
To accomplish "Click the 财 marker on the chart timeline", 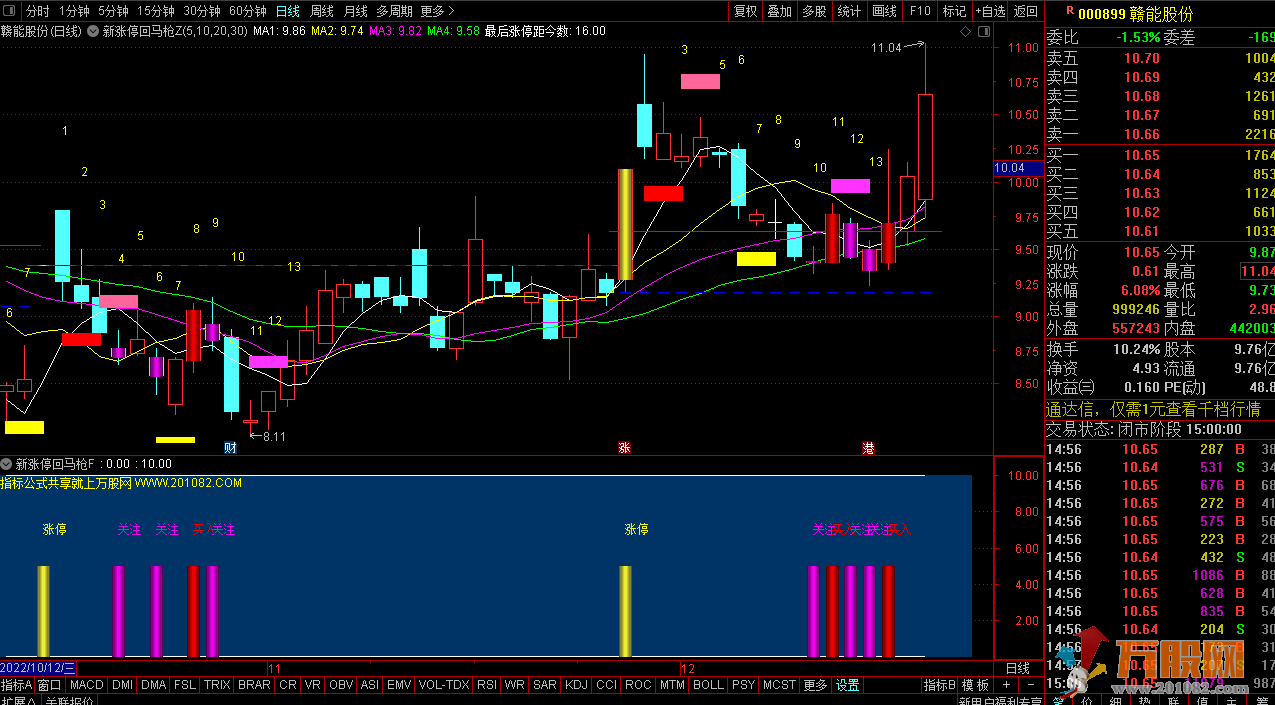I will pos(231,448).
